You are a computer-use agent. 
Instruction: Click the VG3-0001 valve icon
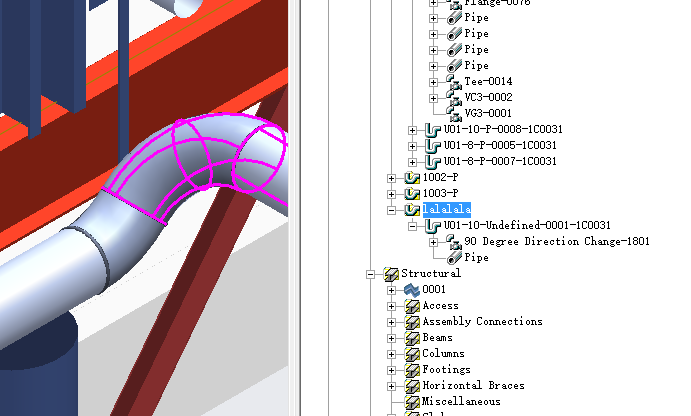(454, 114)
